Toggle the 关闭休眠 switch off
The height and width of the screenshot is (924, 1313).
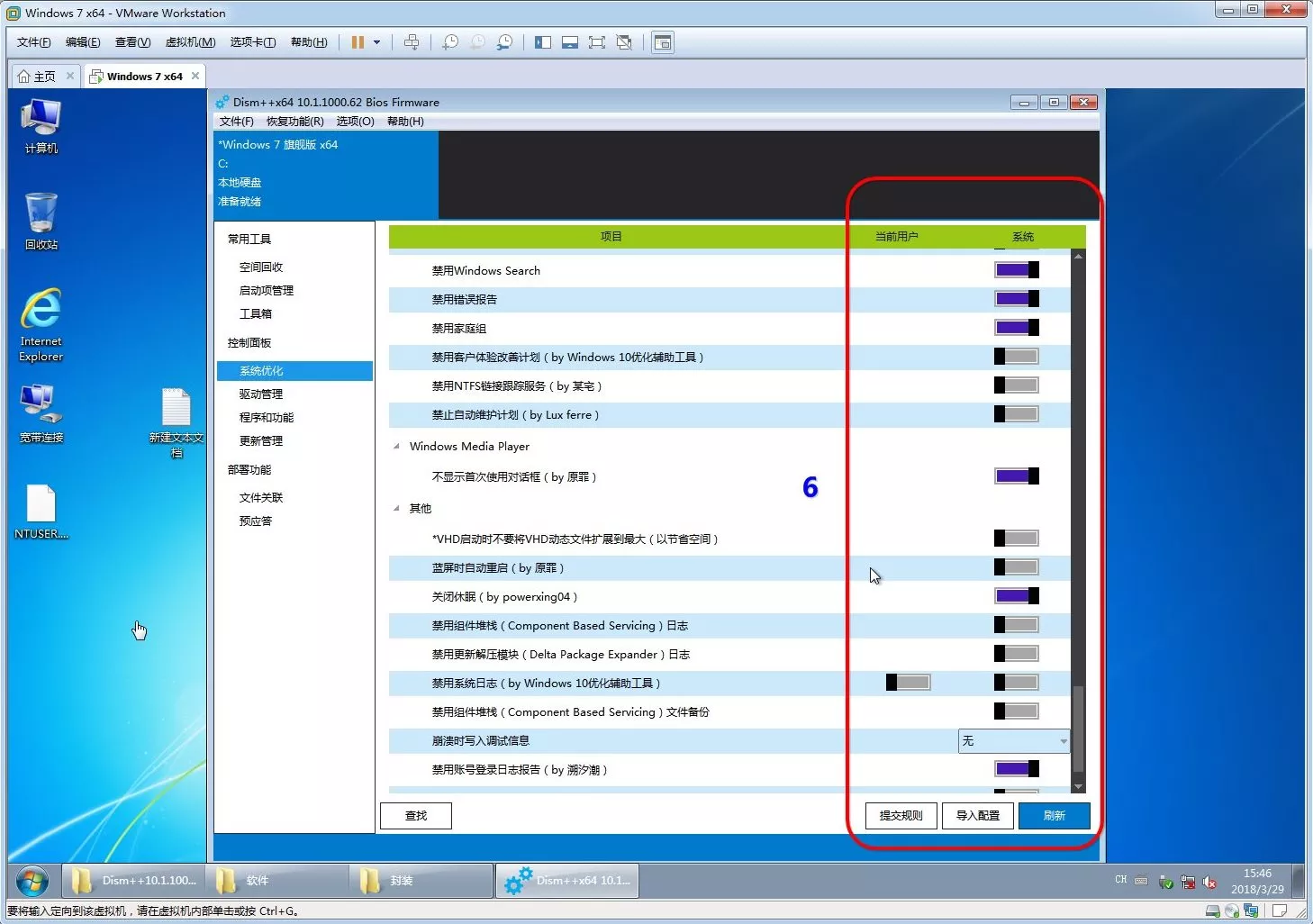pos(1016,596)
